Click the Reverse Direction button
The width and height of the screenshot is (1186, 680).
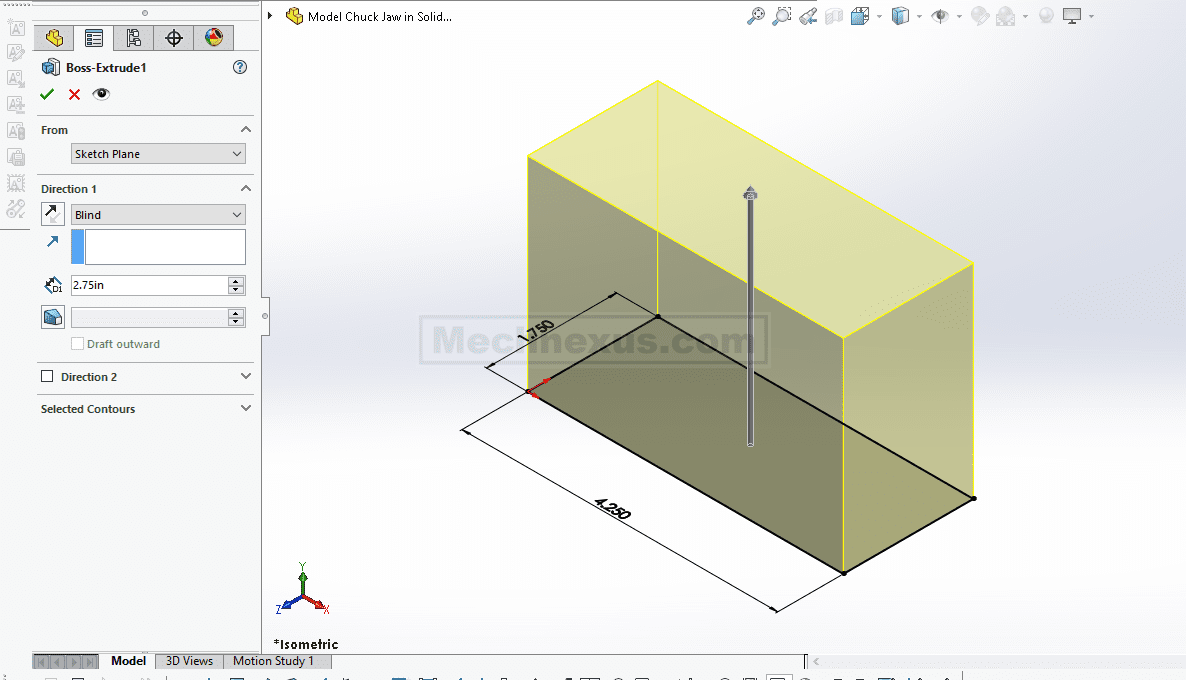tap(52, 214)
